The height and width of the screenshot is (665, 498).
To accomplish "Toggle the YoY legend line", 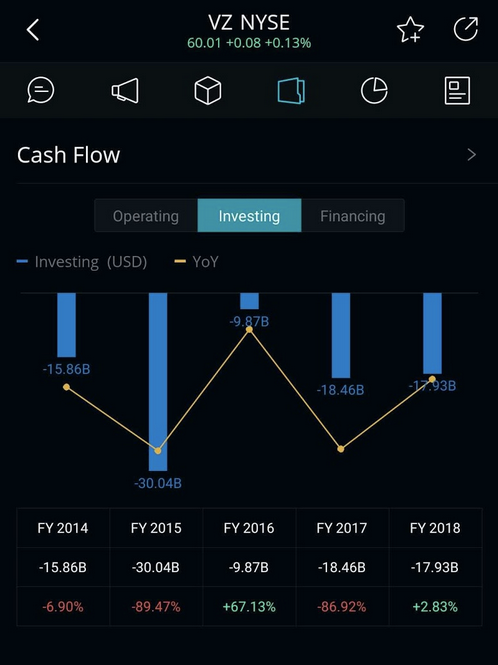I will click(x=196, y=262).
